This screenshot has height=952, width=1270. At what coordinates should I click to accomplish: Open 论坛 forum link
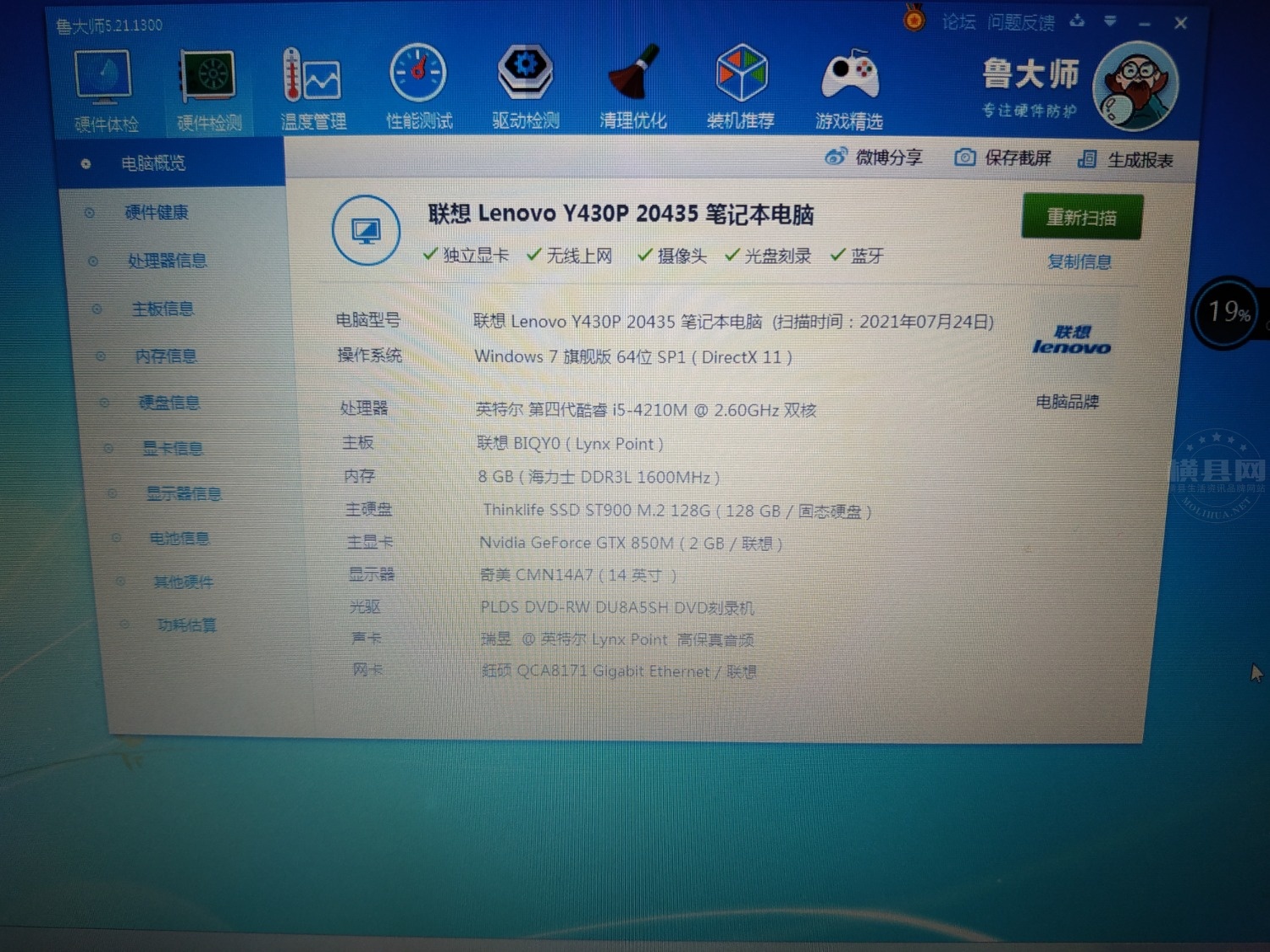(958, 22)
